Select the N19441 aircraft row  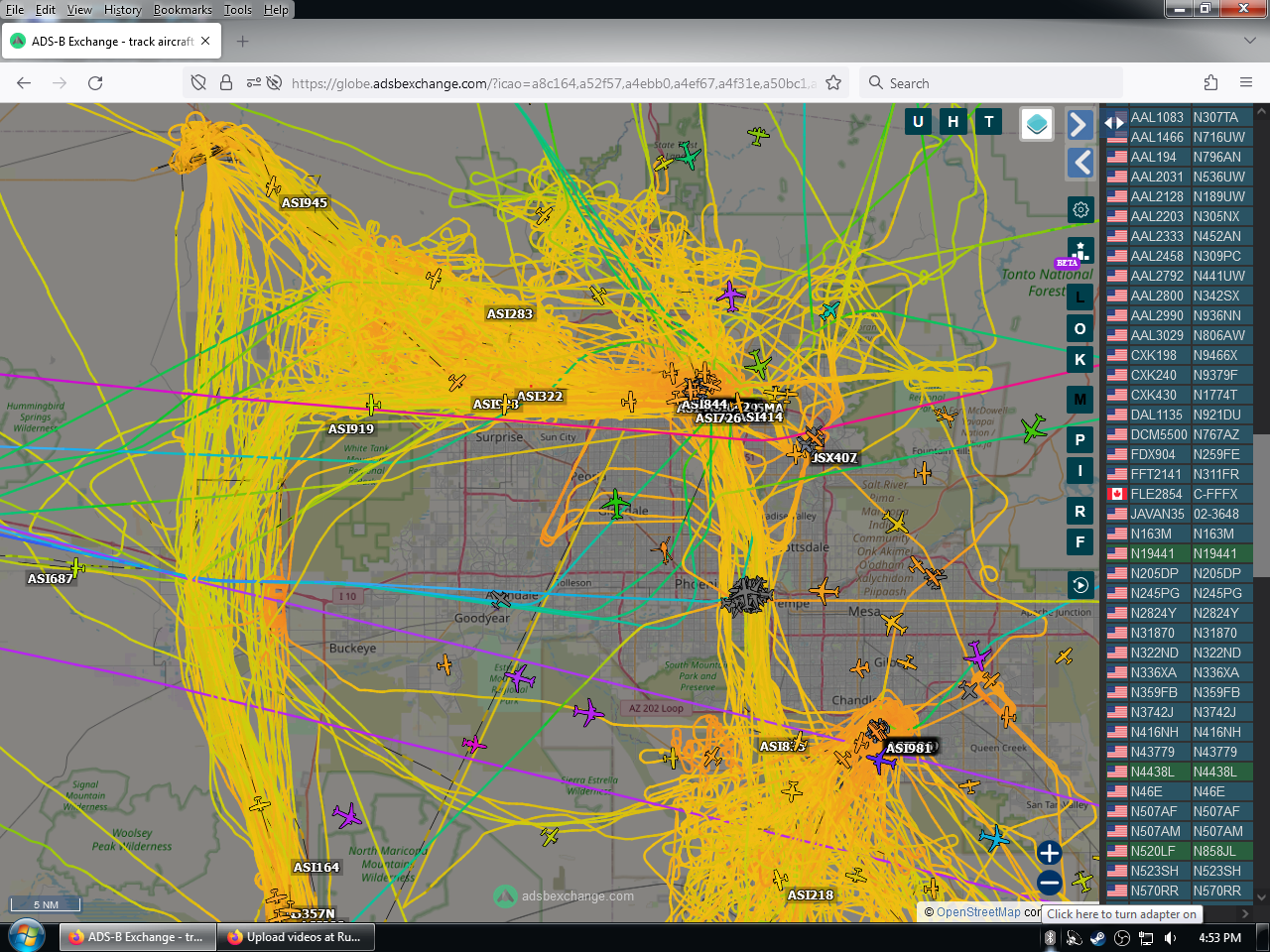click(1180, 553)
